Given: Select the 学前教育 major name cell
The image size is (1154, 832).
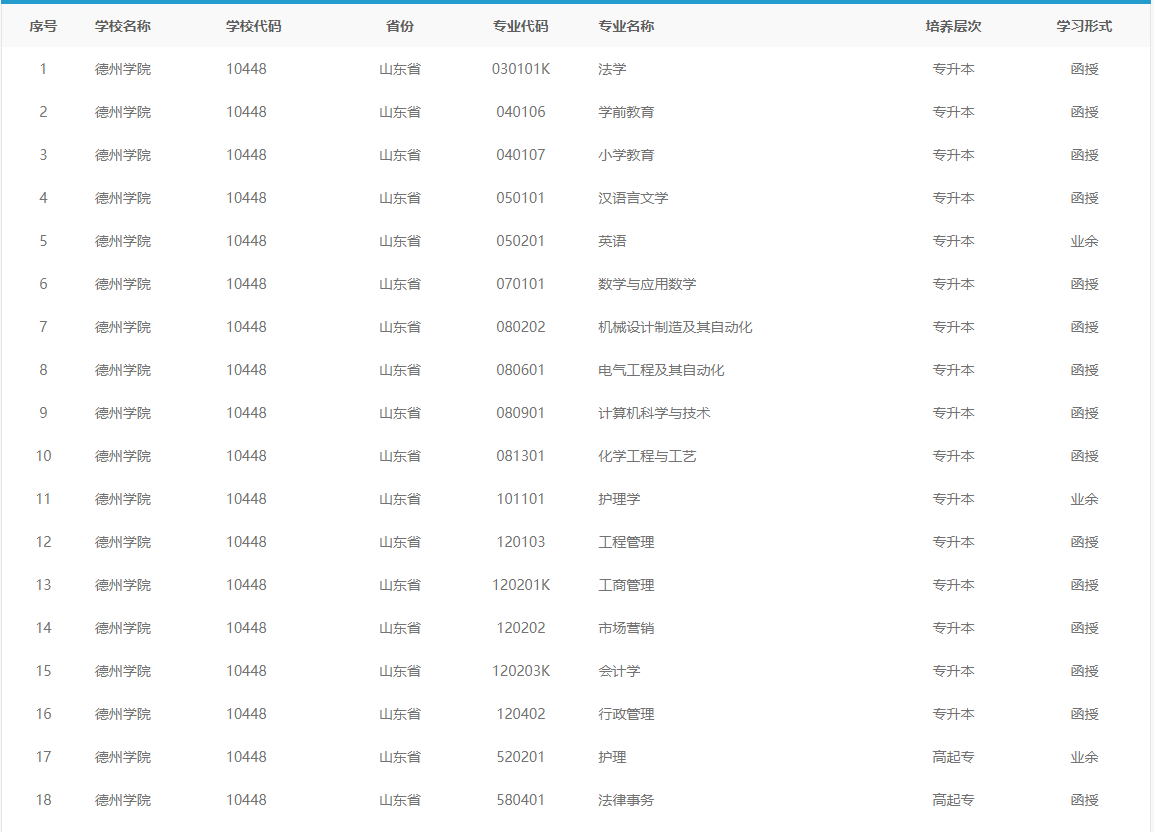Looking at the screenshot, I should pos(626,112).
